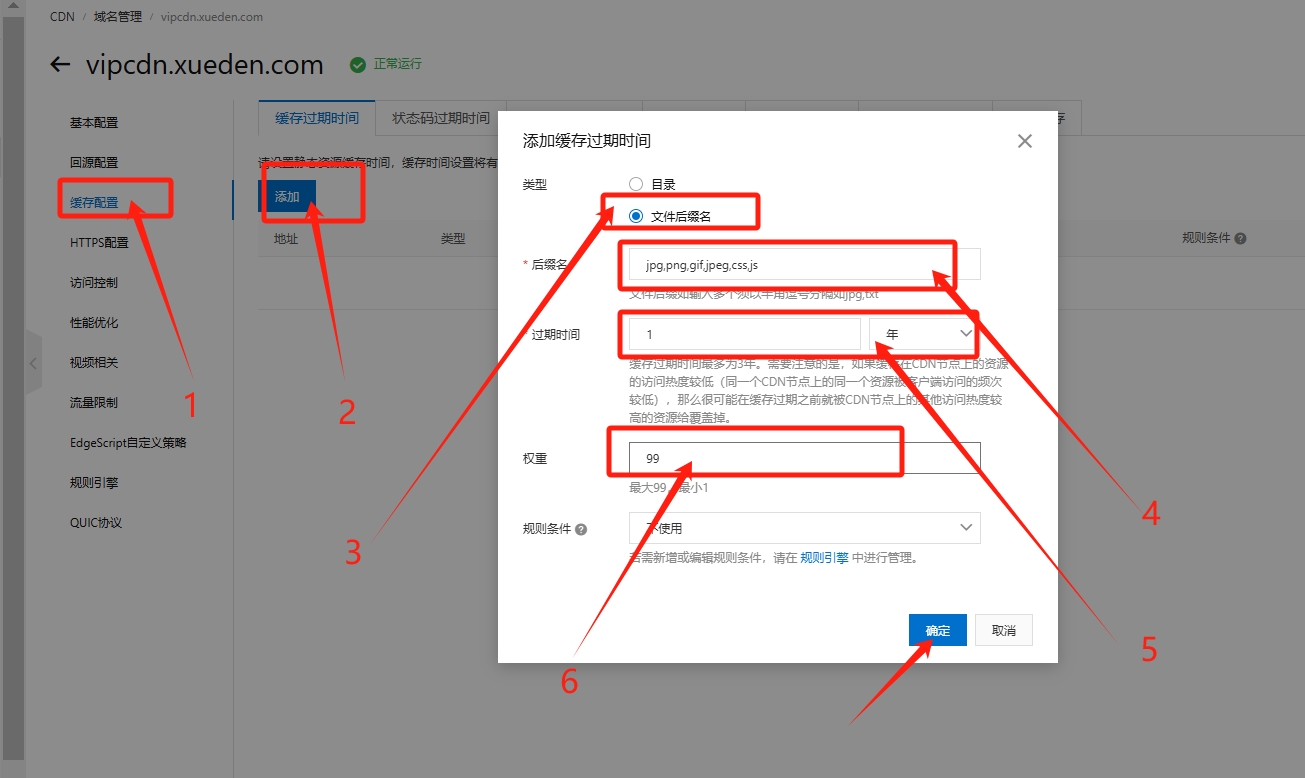Click the 权重 input field containing 99
Viewport: 1305px width, 778px height.
pyautogui.click(x=804, y=458)
